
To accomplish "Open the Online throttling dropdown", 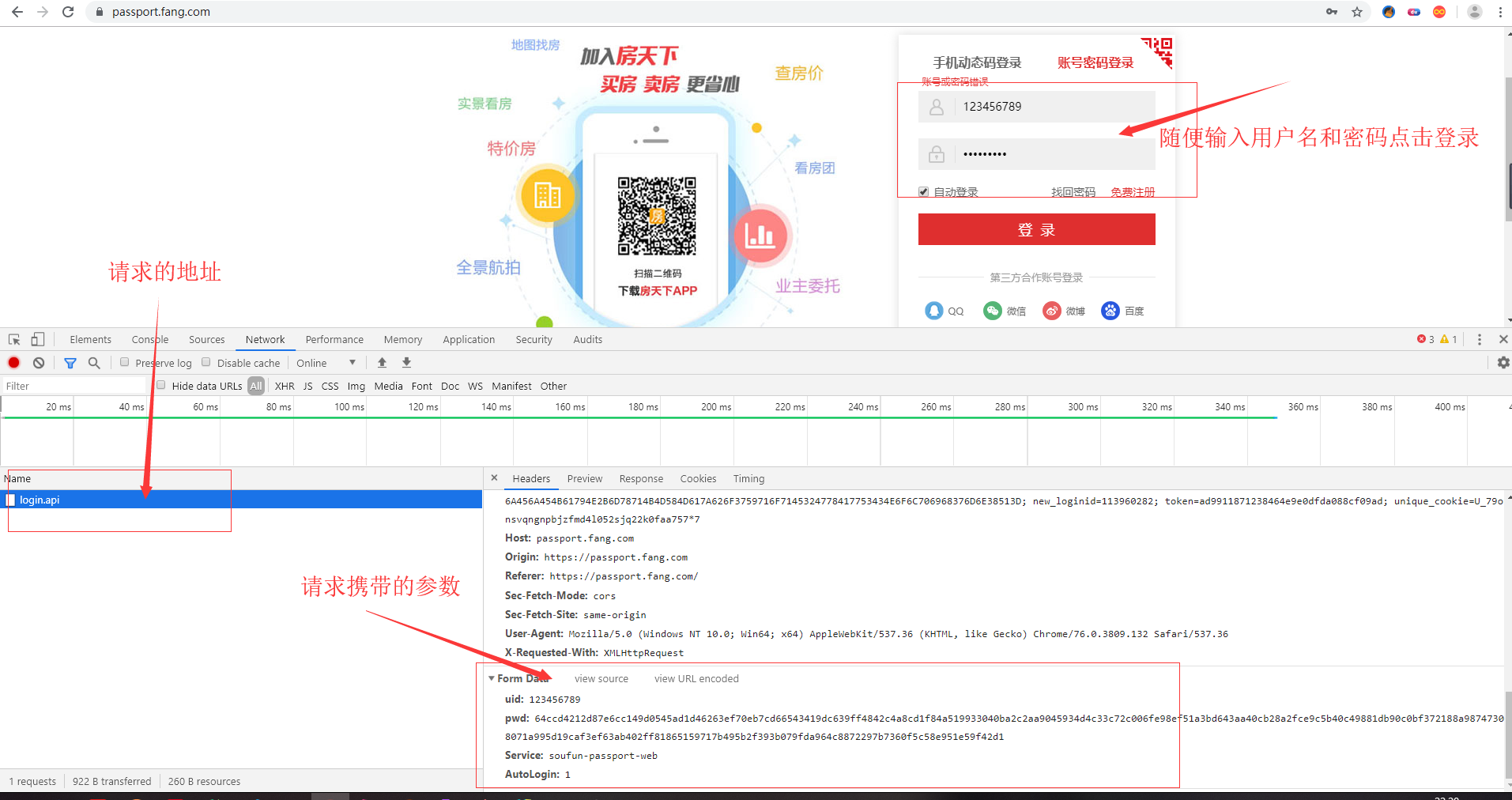I will (326, 363).
